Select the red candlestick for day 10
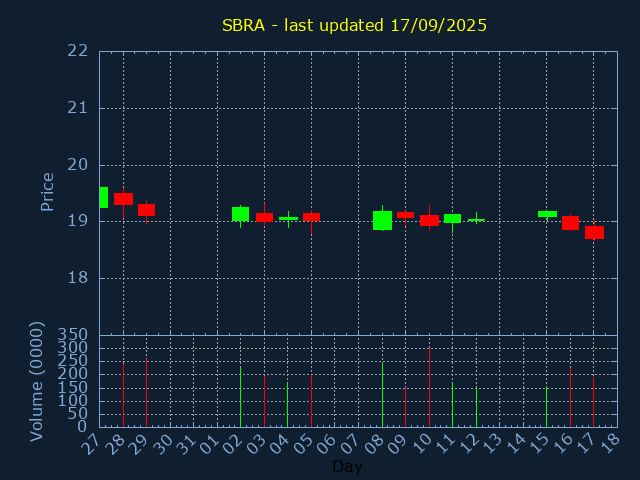The image size is (640, 480). pos(429,220)
